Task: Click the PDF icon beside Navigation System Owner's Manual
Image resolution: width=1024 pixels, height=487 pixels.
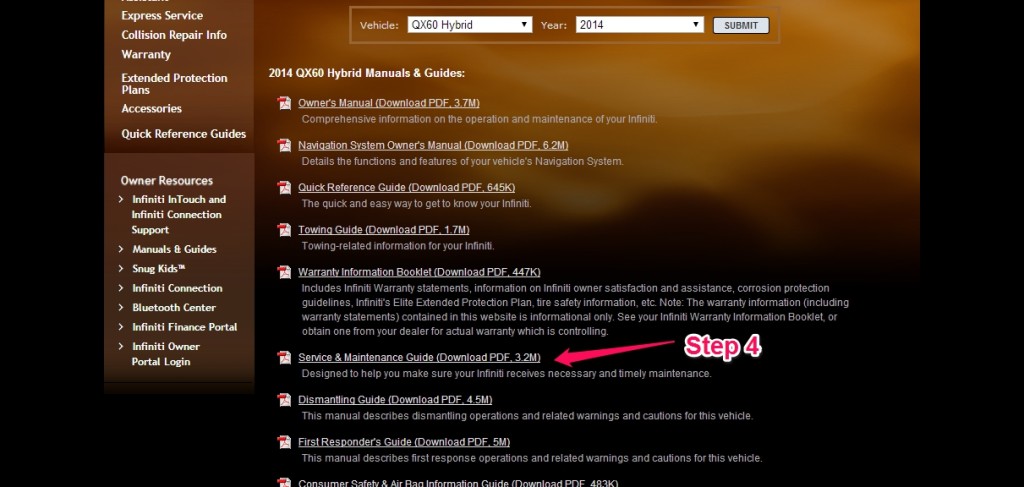Action: click(x=284, y=145)
